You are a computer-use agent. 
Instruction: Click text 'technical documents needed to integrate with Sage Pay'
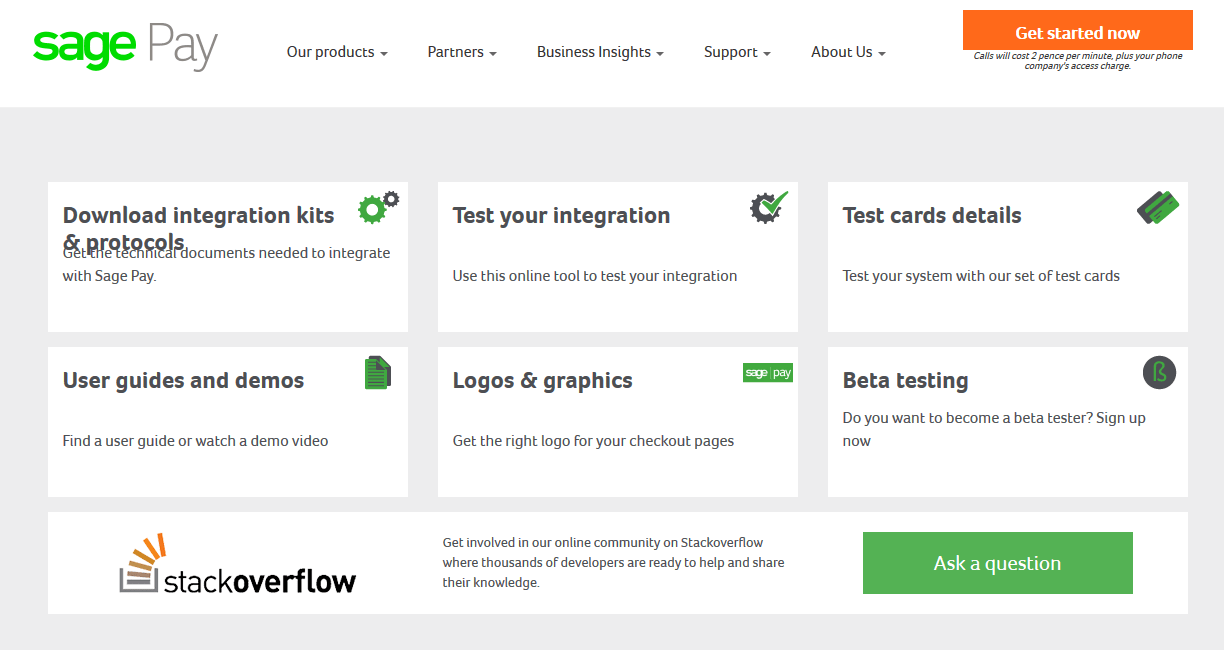tap(226, 265)
